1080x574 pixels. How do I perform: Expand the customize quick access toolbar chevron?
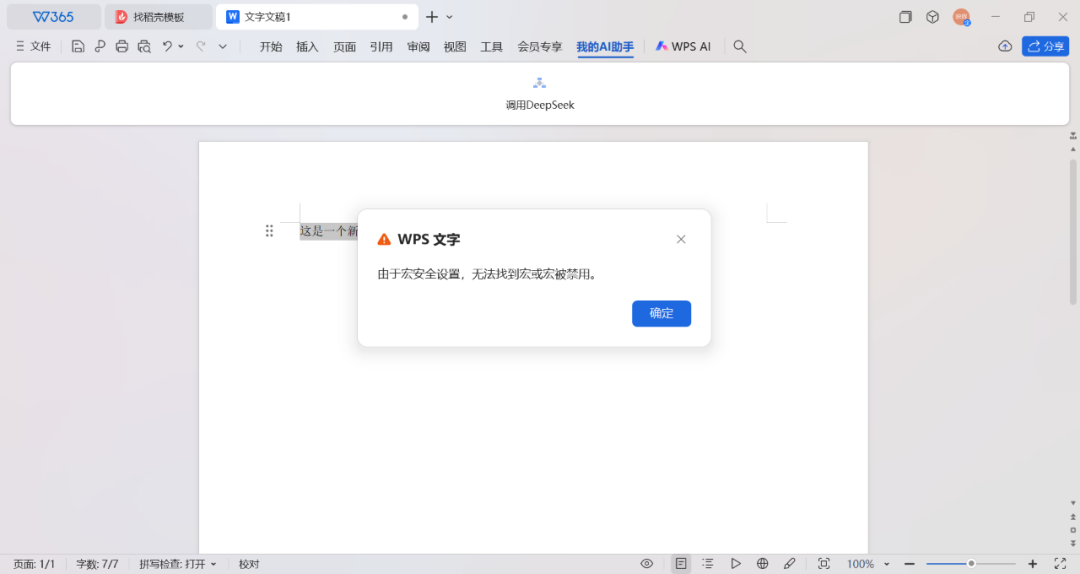tap(222, 46)
